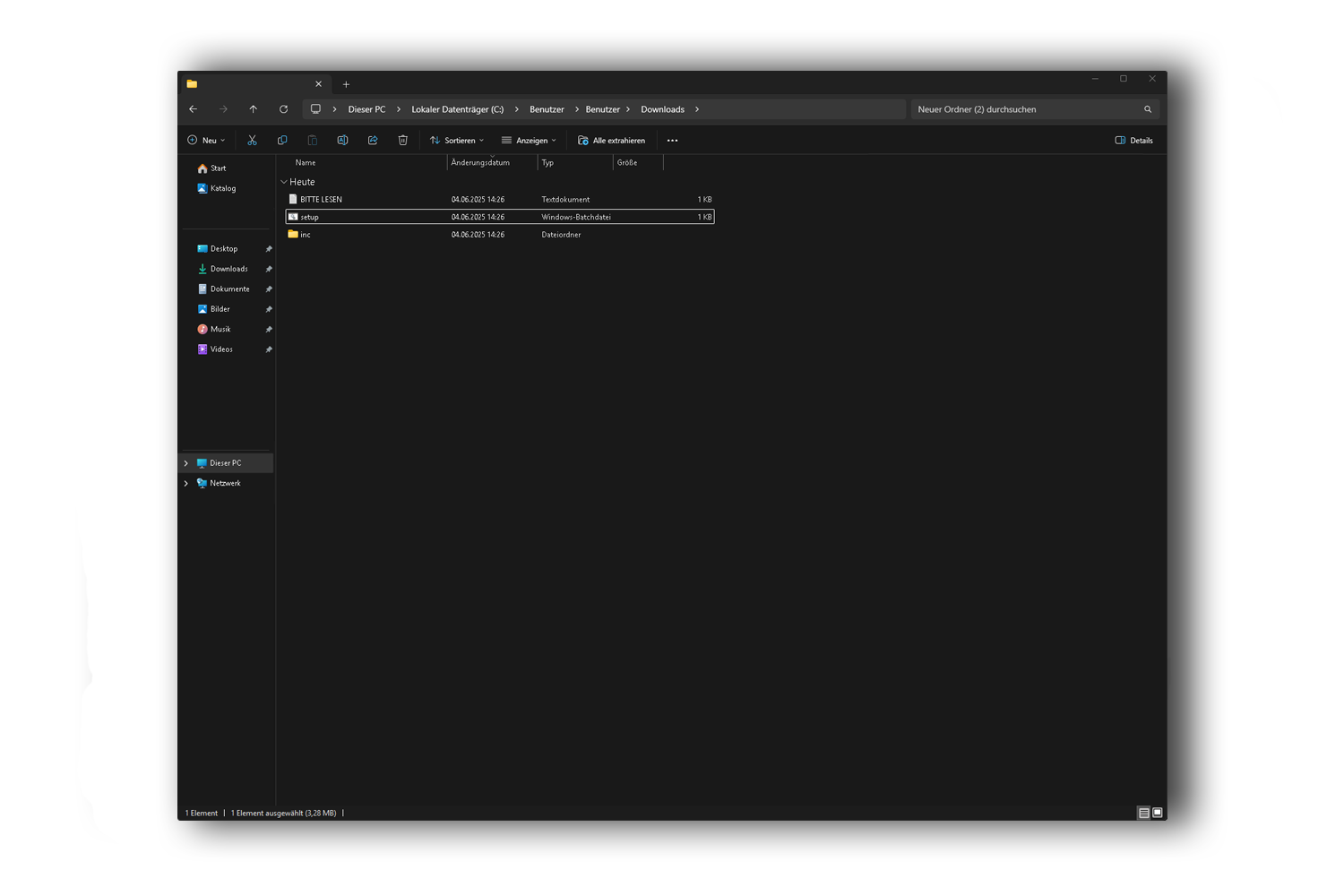Share the selected file

(373, 140)
